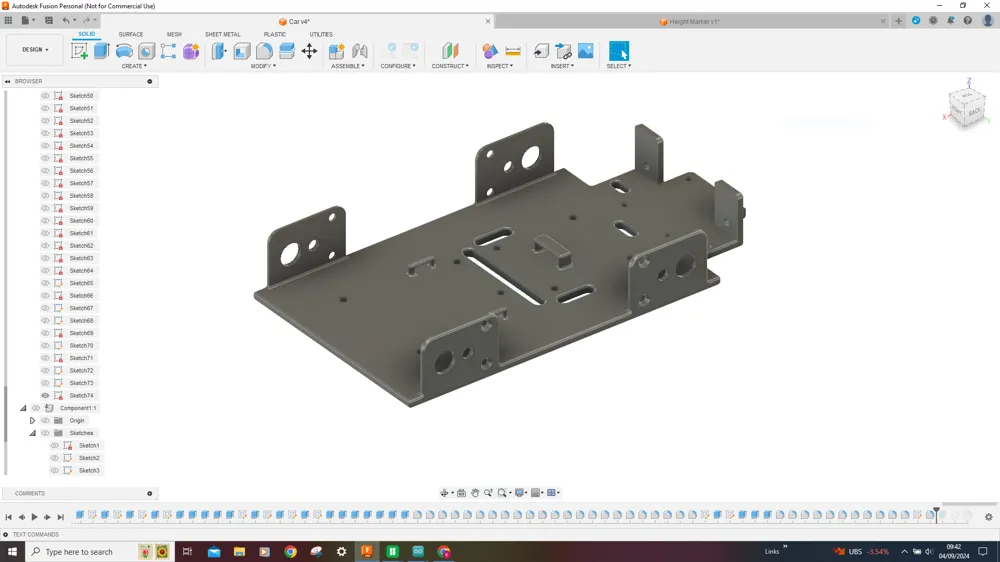
Task: Show Sketch60 via its eye icon
Action: point(45,221)
